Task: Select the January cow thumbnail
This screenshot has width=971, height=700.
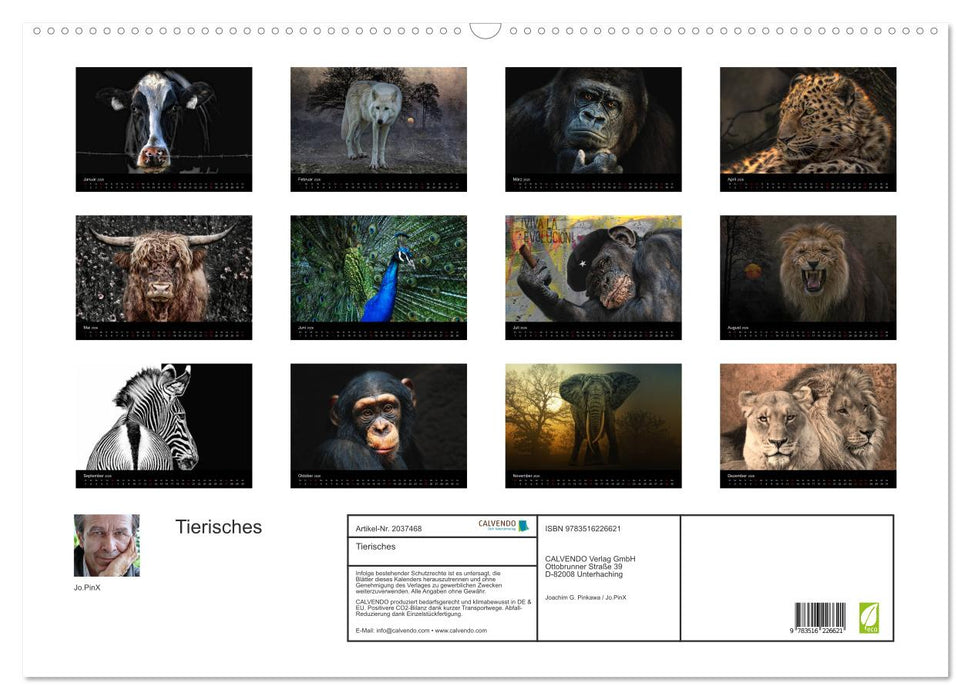Action: click(x=162, y=128)
